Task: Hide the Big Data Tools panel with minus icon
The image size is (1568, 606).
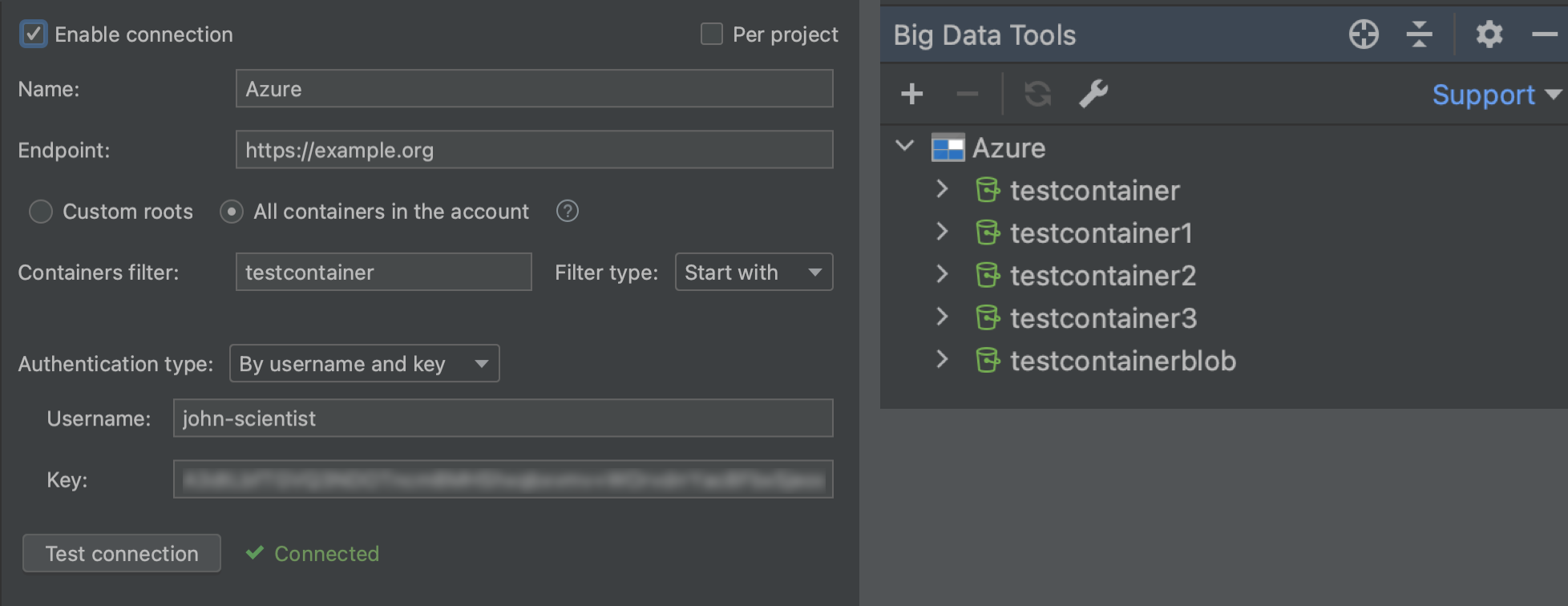Action: [1545, 34]
